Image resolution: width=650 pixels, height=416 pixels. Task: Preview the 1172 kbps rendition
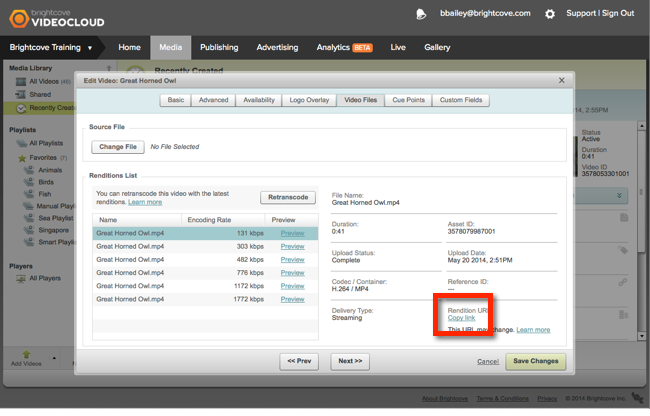293,286
